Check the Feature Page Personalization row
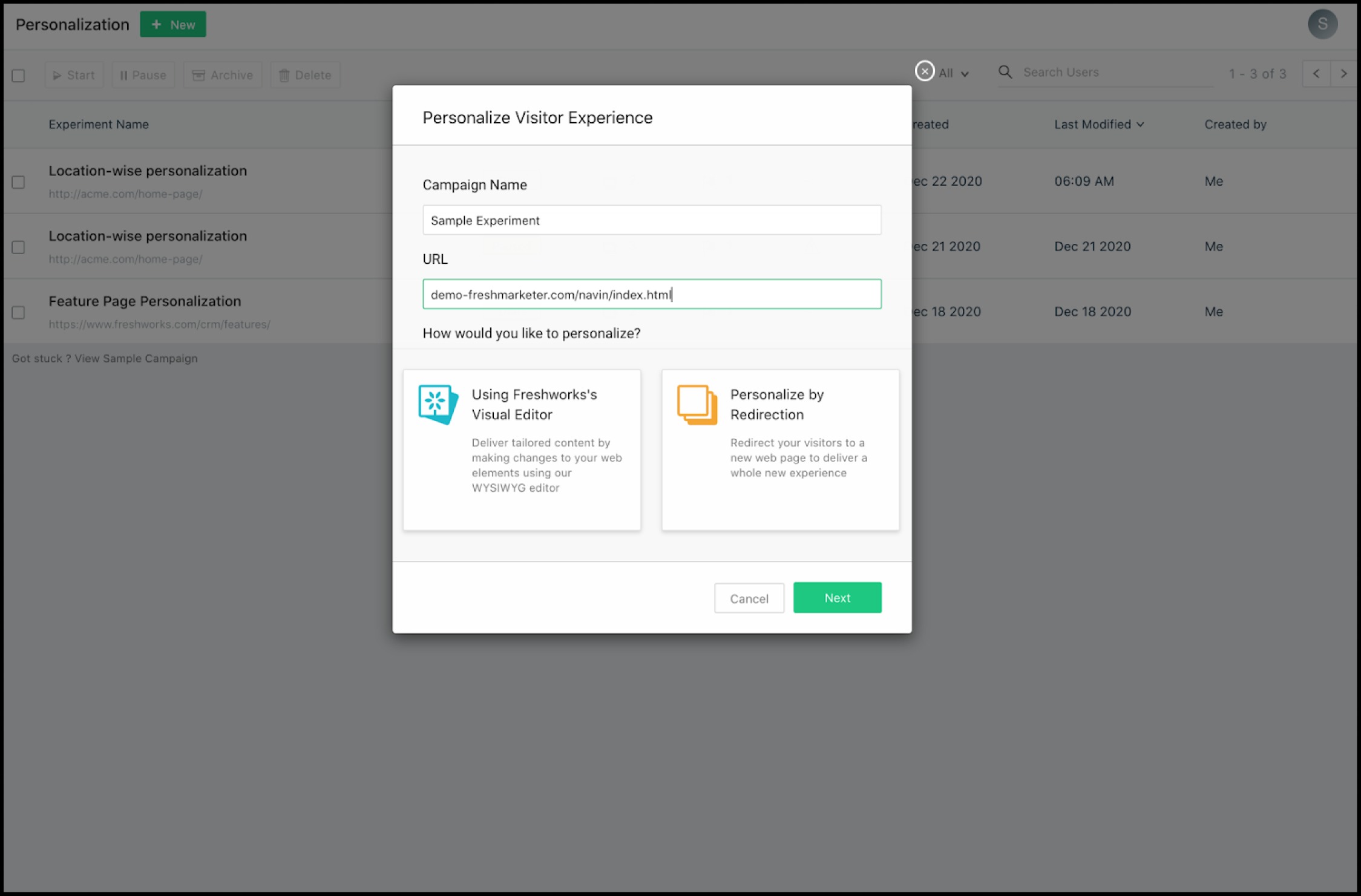This screenshot has width=1361, height=896. pos(18,313)
